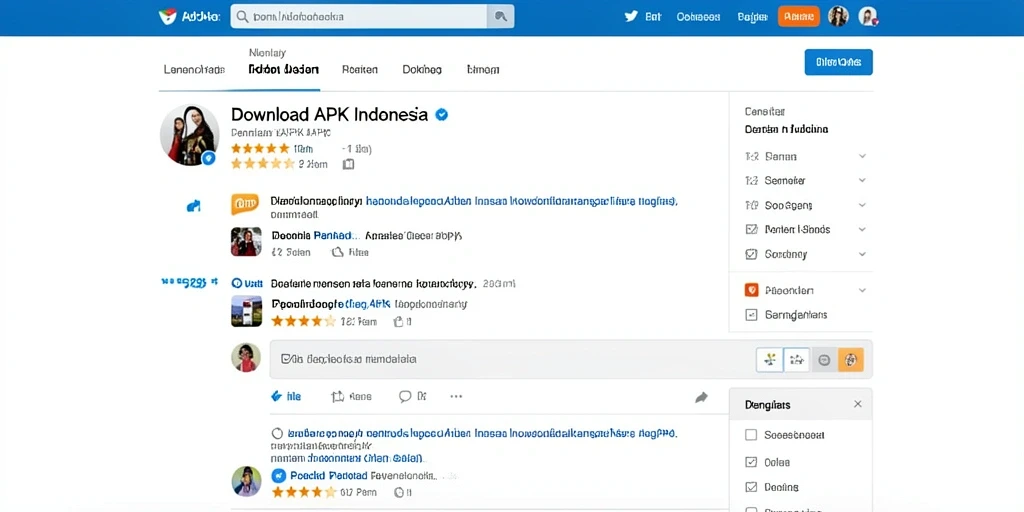Open the last profile avatar in the header
1024x512 pixels.
pos(867,16)
